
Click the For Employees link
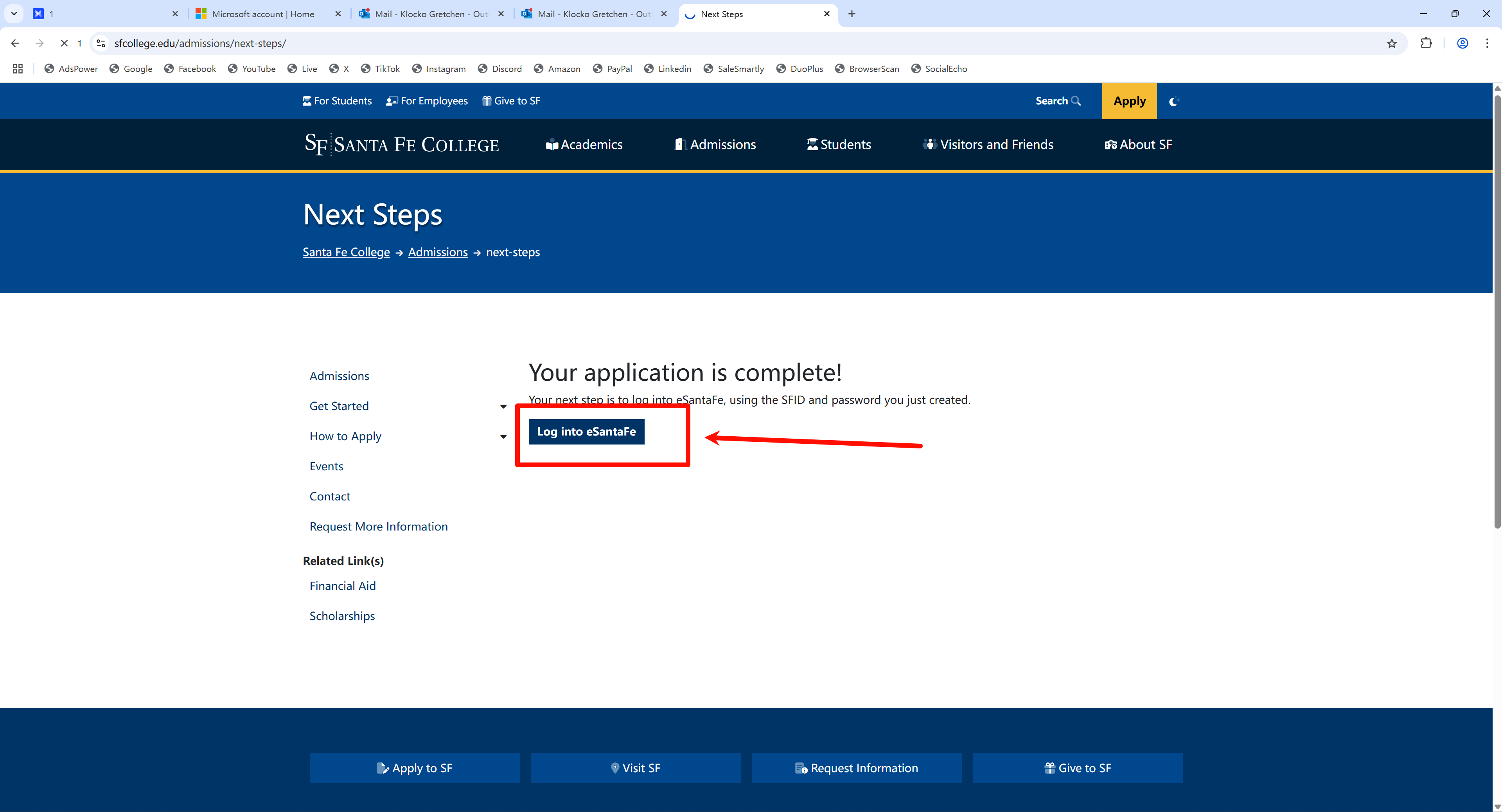coord(427,101)
